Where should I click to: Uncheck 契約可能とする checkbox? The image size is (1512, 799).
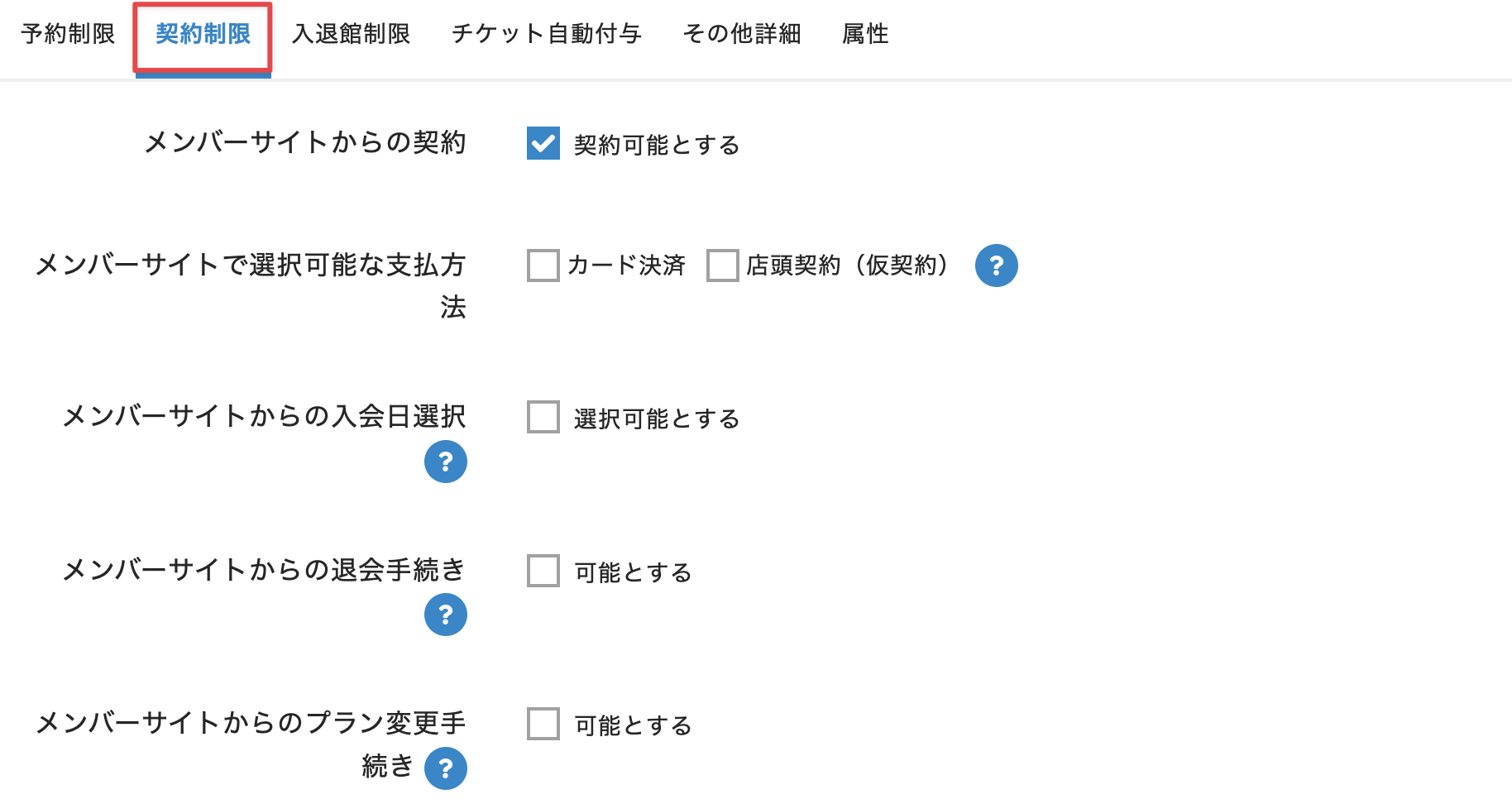click(x=543, y=143)
